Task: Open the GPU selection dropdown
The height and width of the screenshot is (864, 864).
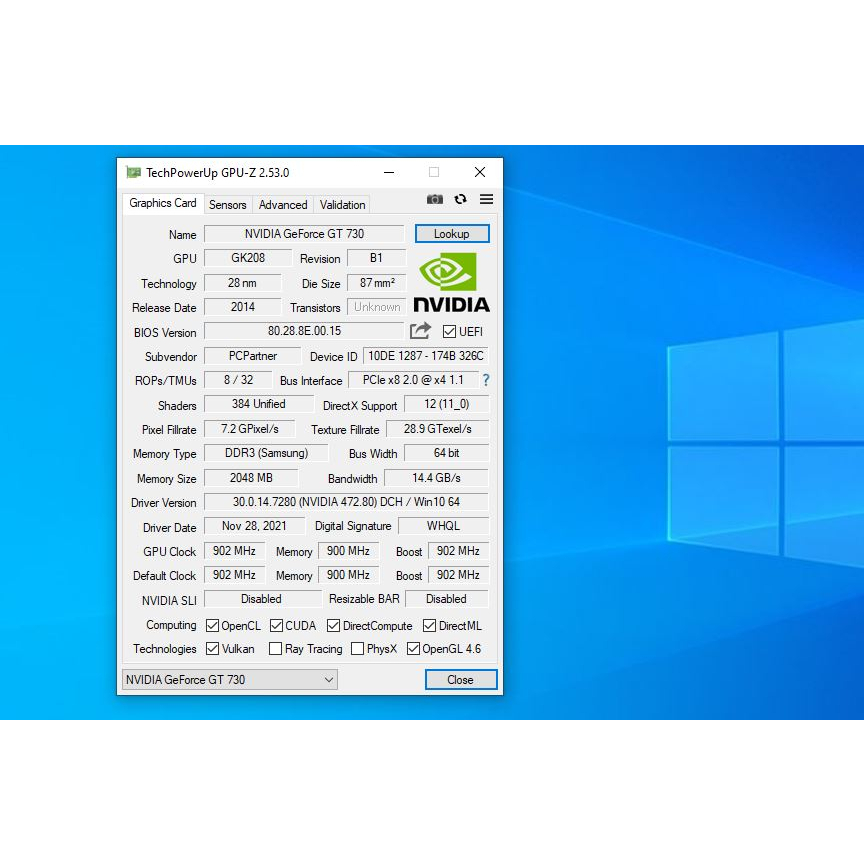Action: pyautogui.click(x=230, y=680)
